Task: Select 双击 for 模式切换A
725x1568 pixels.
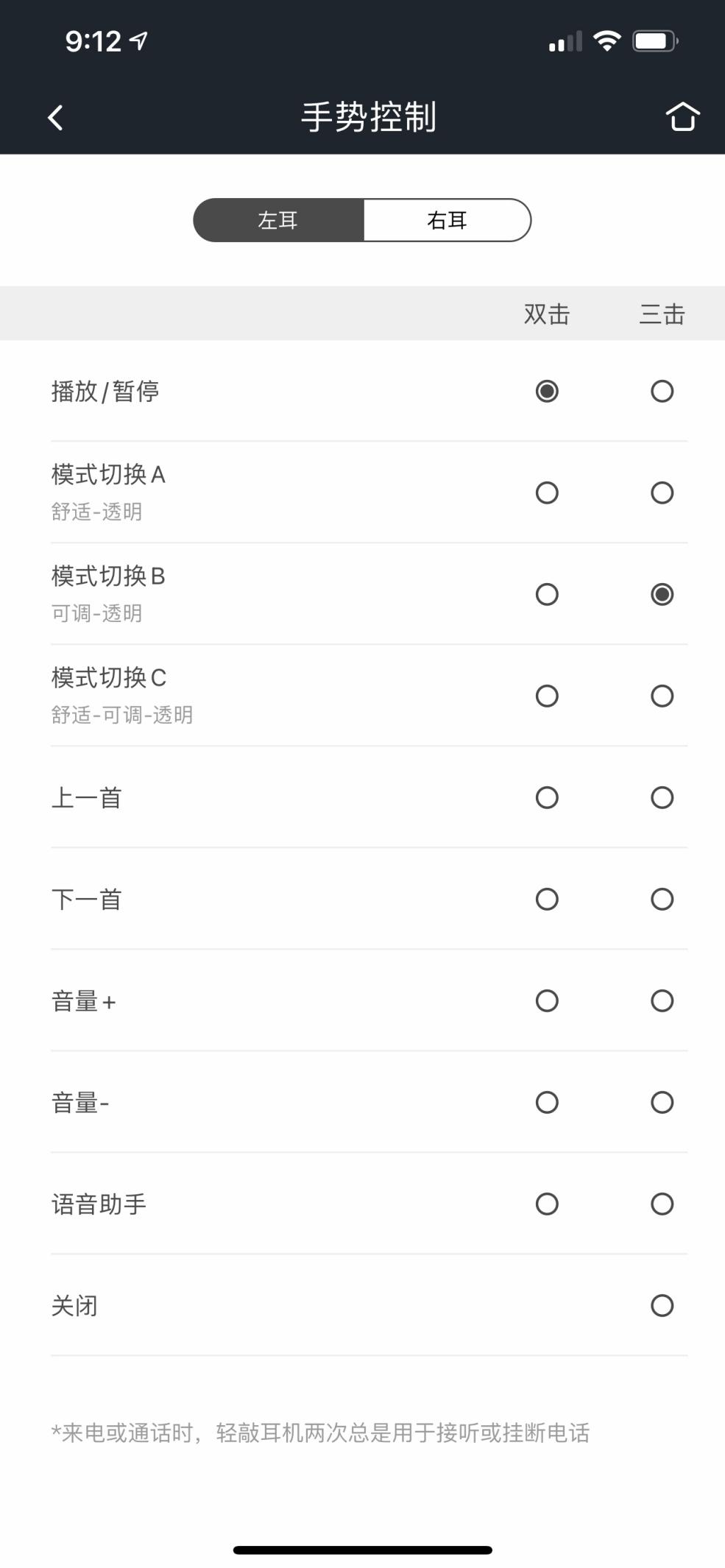Action: click(x=547, y=492)
